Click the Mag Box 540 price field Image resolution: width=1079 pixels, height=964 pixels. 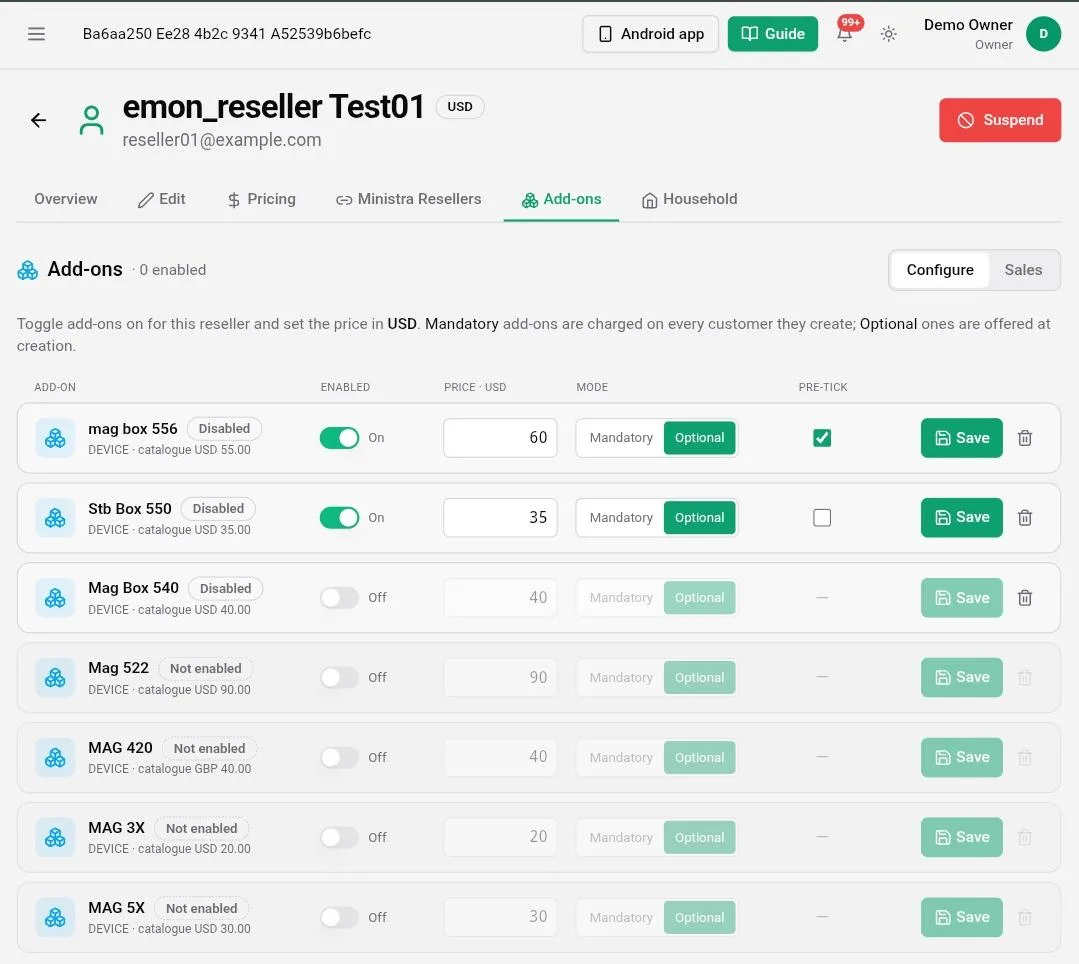[x=500, y=597]
